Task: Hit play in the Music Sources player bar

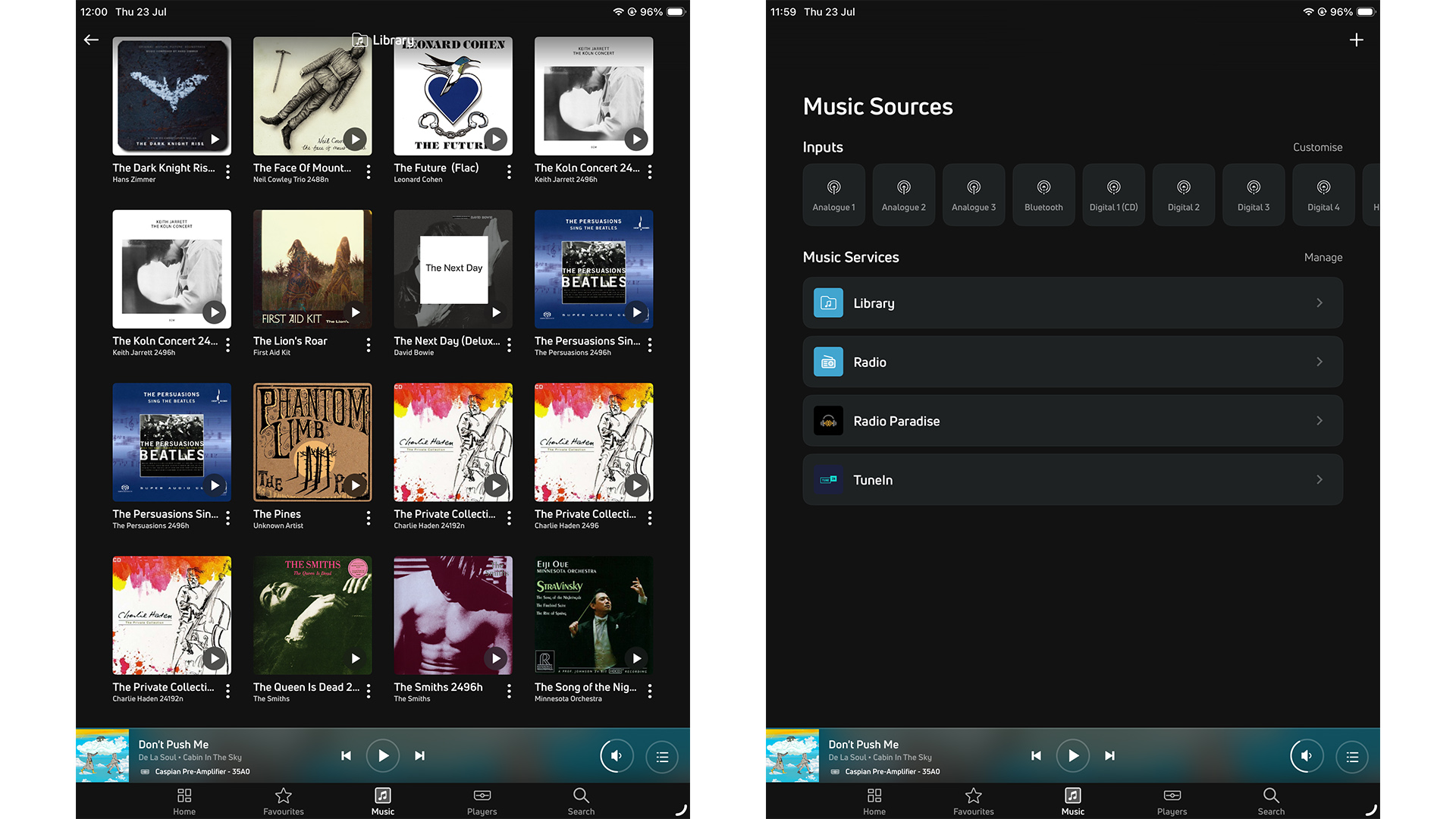Action: tap(1073, 755)
